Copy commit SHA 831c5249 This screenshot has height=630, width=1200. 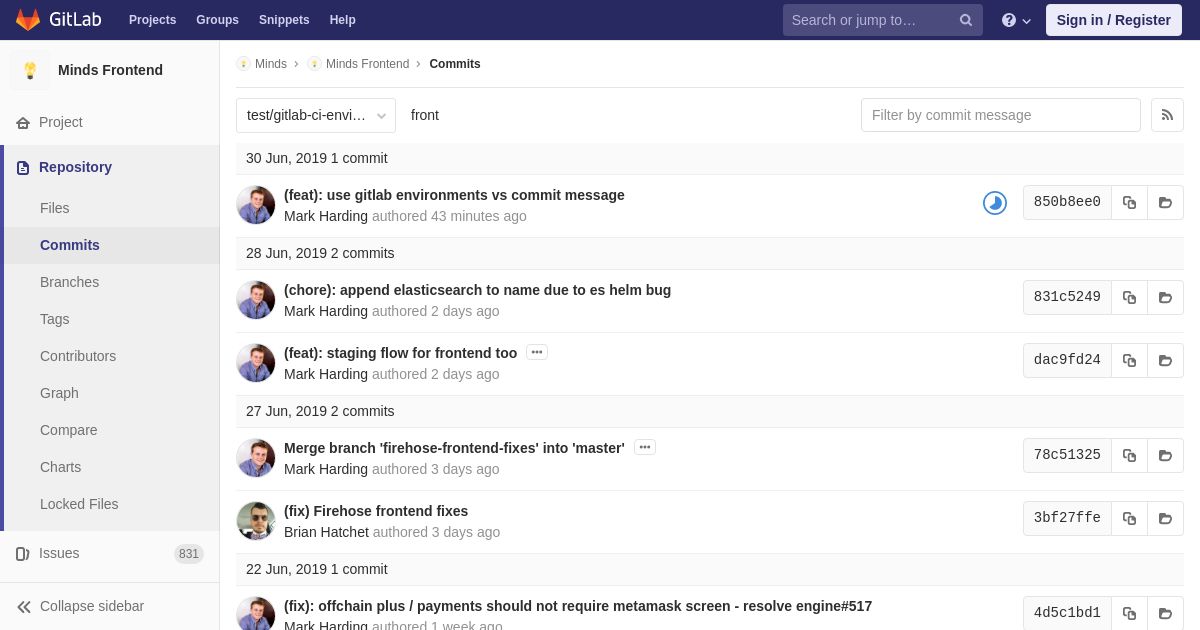[x=1129, y=297]
